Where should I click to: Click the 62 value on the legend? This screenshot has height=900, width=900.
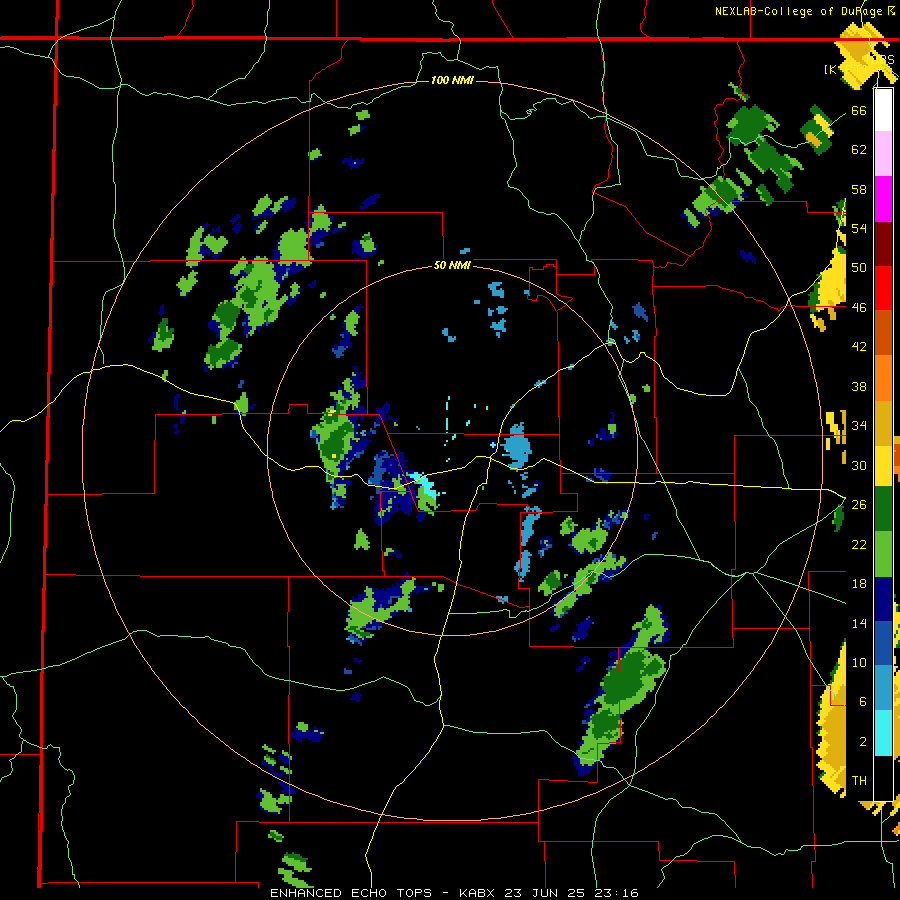(x=859, y=150)
